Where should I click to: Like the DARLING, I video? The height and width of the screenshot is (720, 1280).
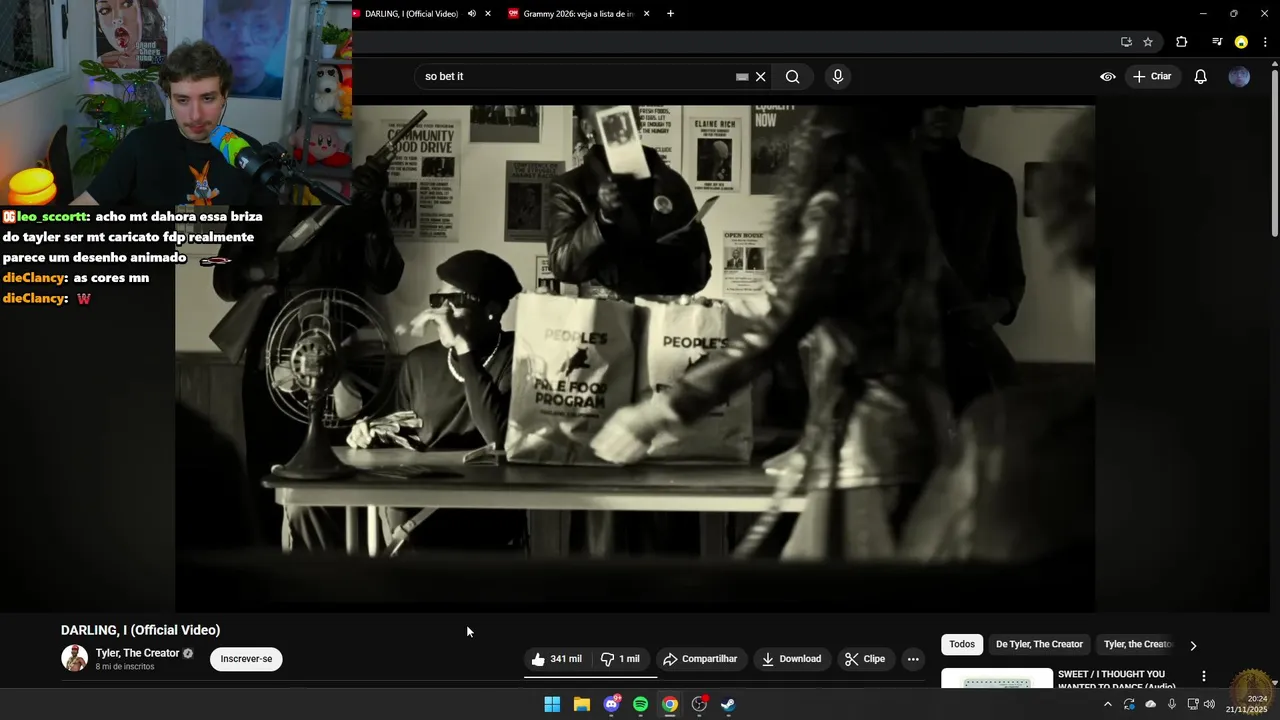click(557, 659)
